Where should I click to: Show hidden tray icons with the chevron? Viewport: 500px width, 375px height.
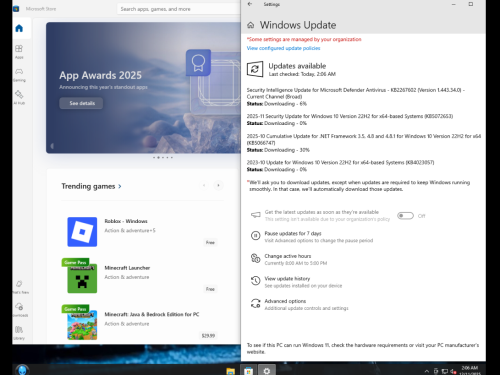427,371
